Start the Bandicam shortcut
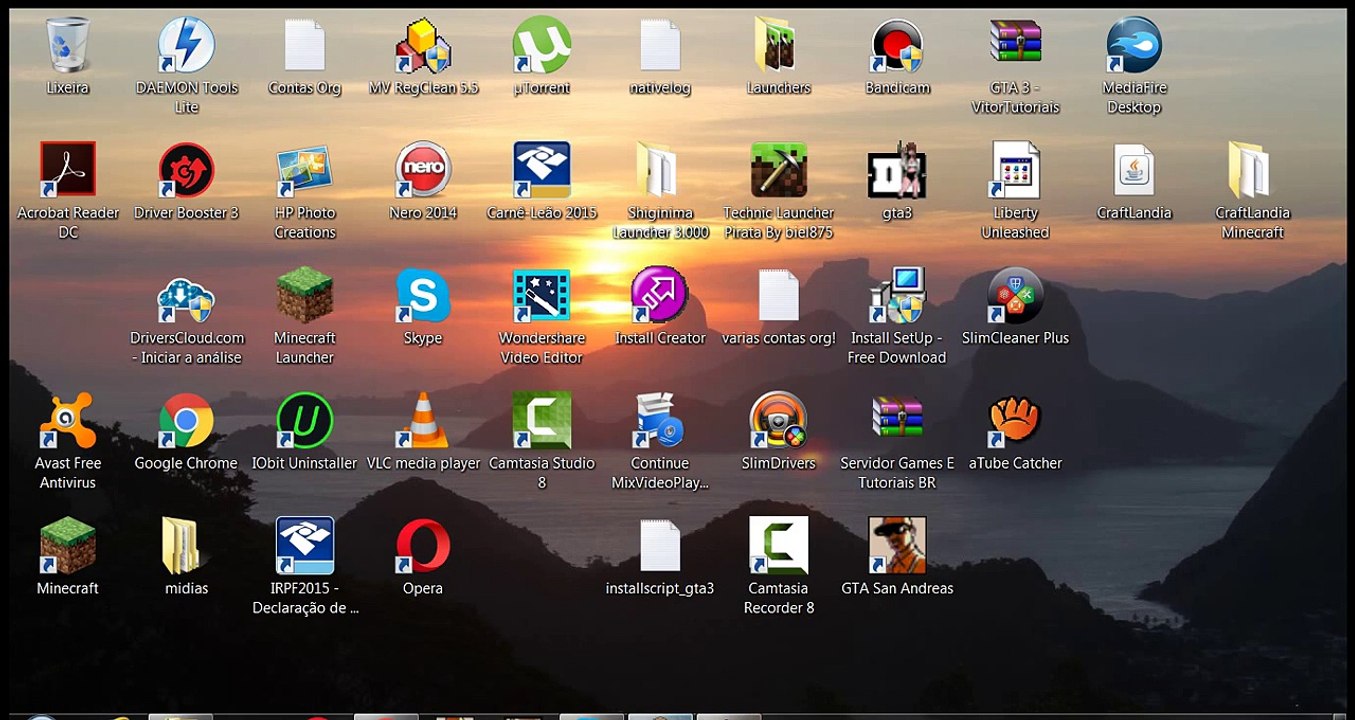The image size is (1355, 720). coord(897,45)
